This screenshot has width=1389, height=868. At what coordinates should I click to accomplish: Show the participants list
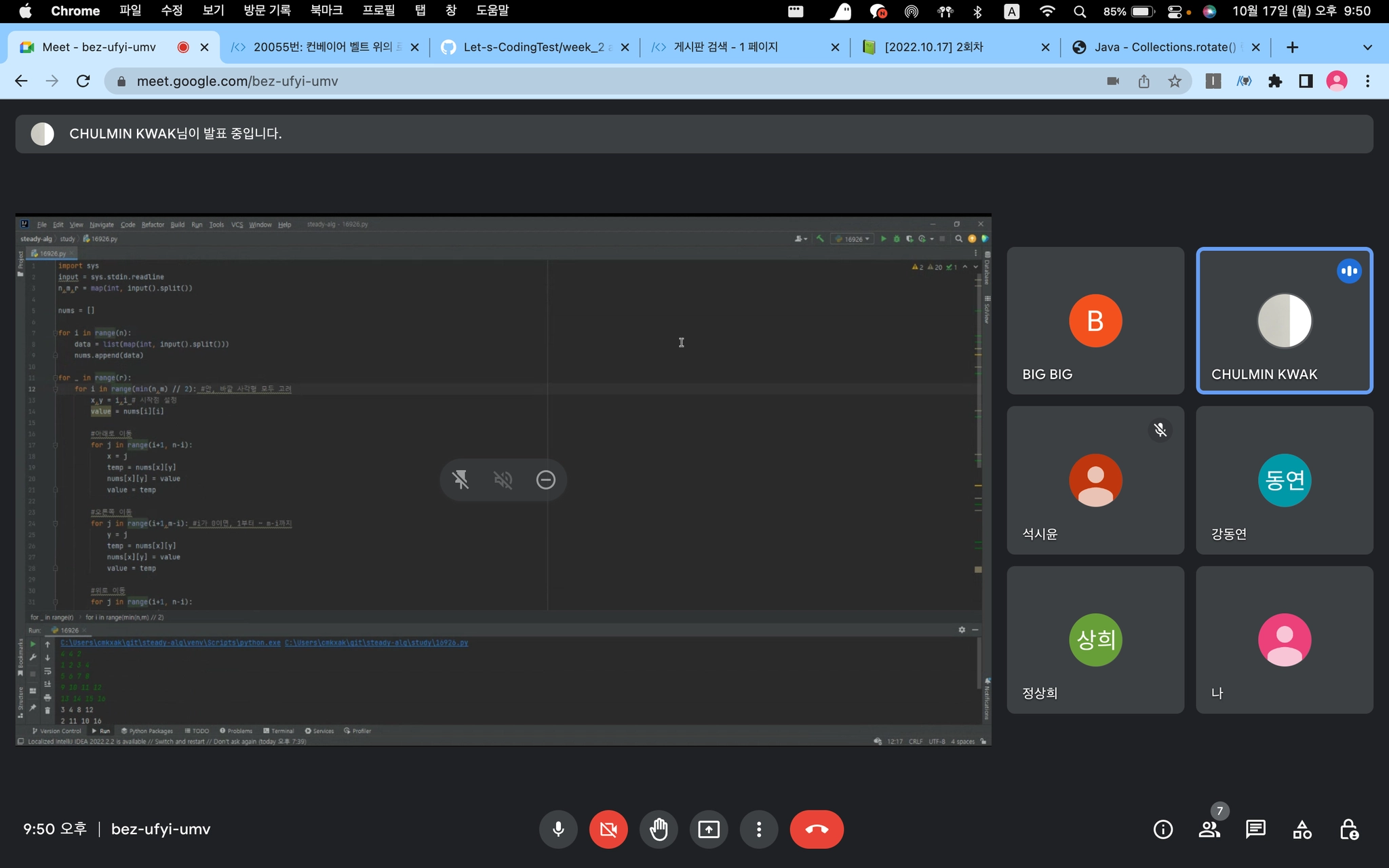[x=1209, y=829]
